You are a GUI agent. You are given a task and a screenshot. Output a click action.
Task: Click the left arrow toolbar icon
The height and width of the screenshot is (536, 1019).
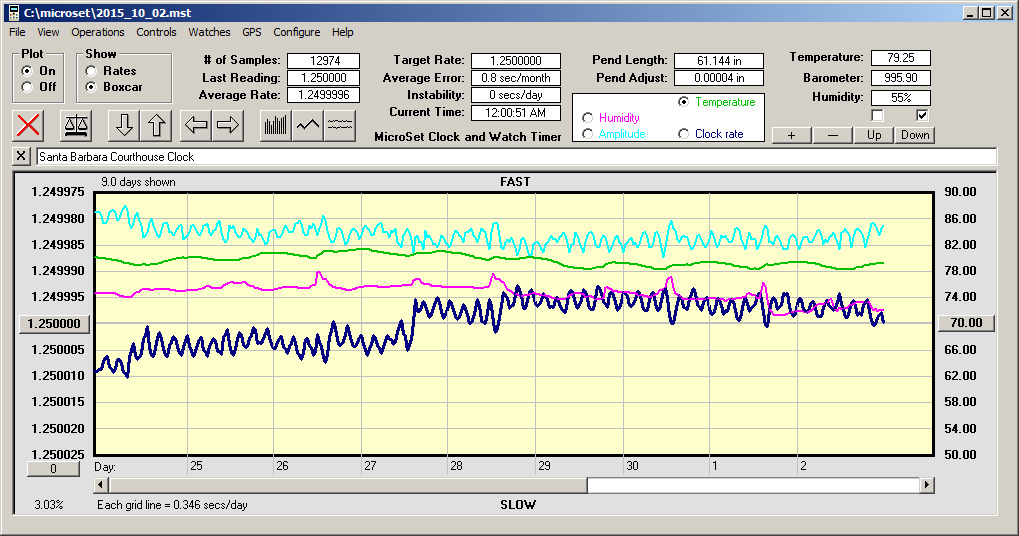pyautogui.click(x=196, y=125)
